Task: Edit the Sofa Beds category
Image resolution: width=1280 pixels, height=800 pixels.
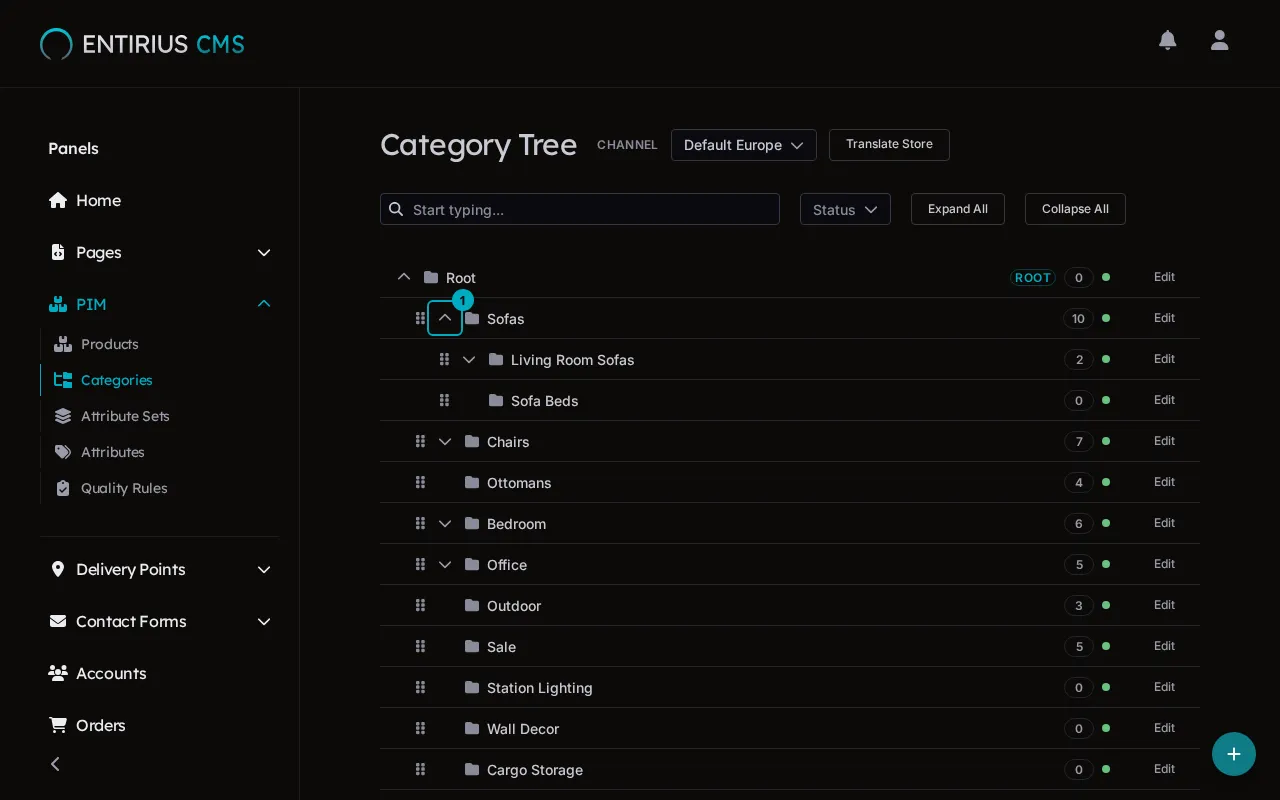Action: tap(1164, 400)
